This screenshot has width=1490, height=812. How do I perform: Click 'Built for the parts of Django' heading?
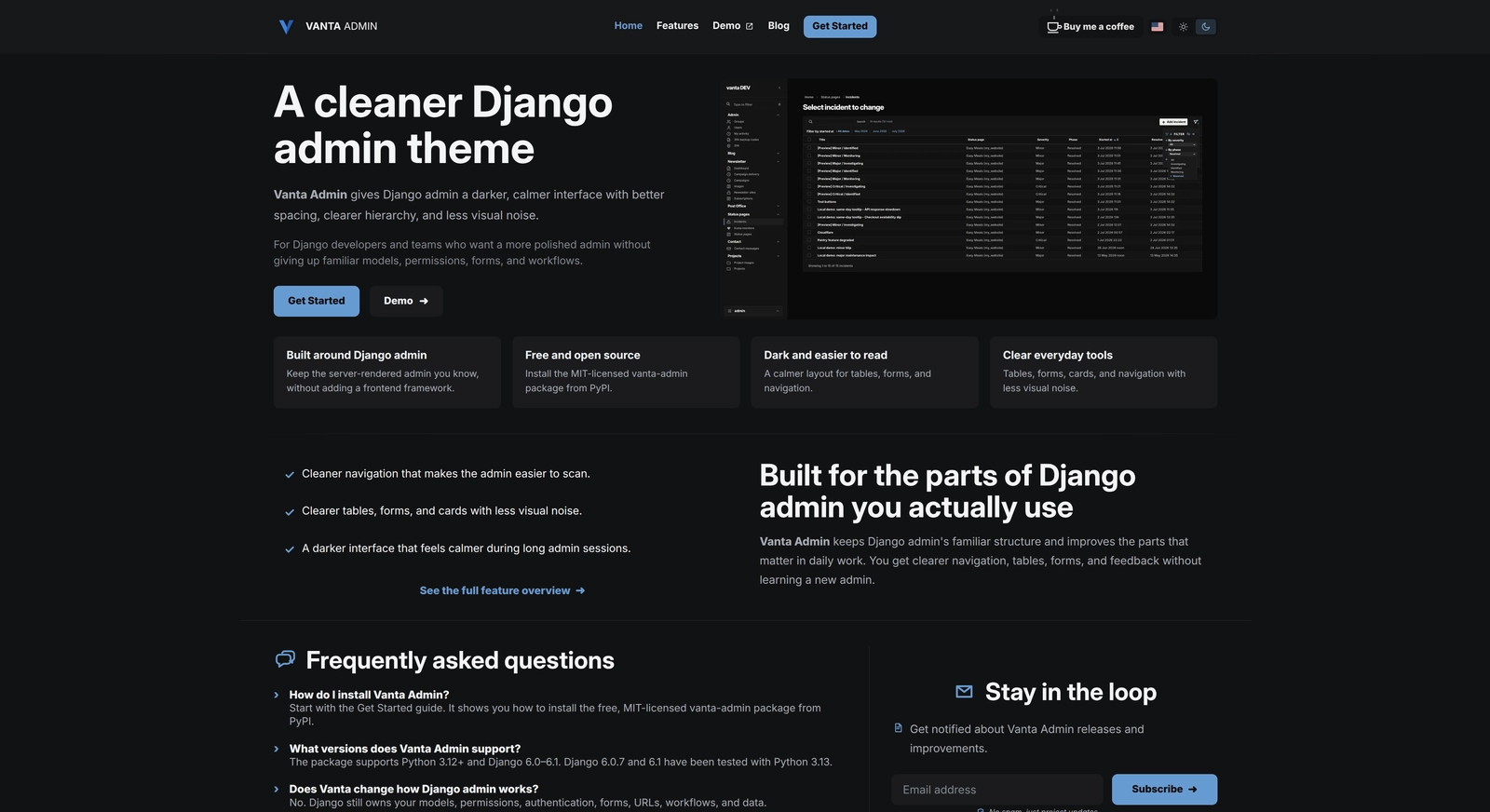[x=948, y=491]
